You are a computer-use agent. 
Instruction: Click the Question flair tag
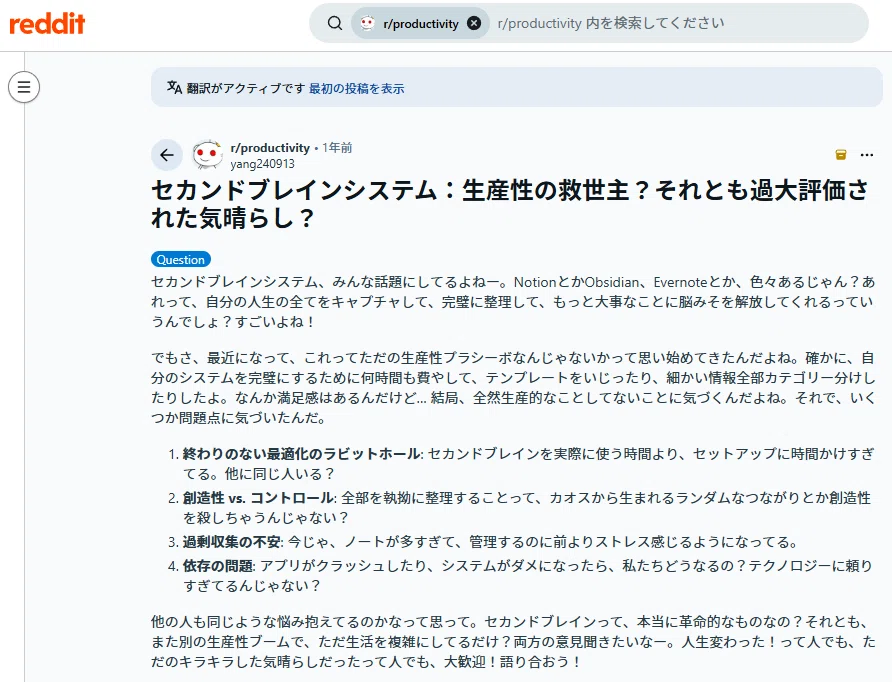point(181,259)
